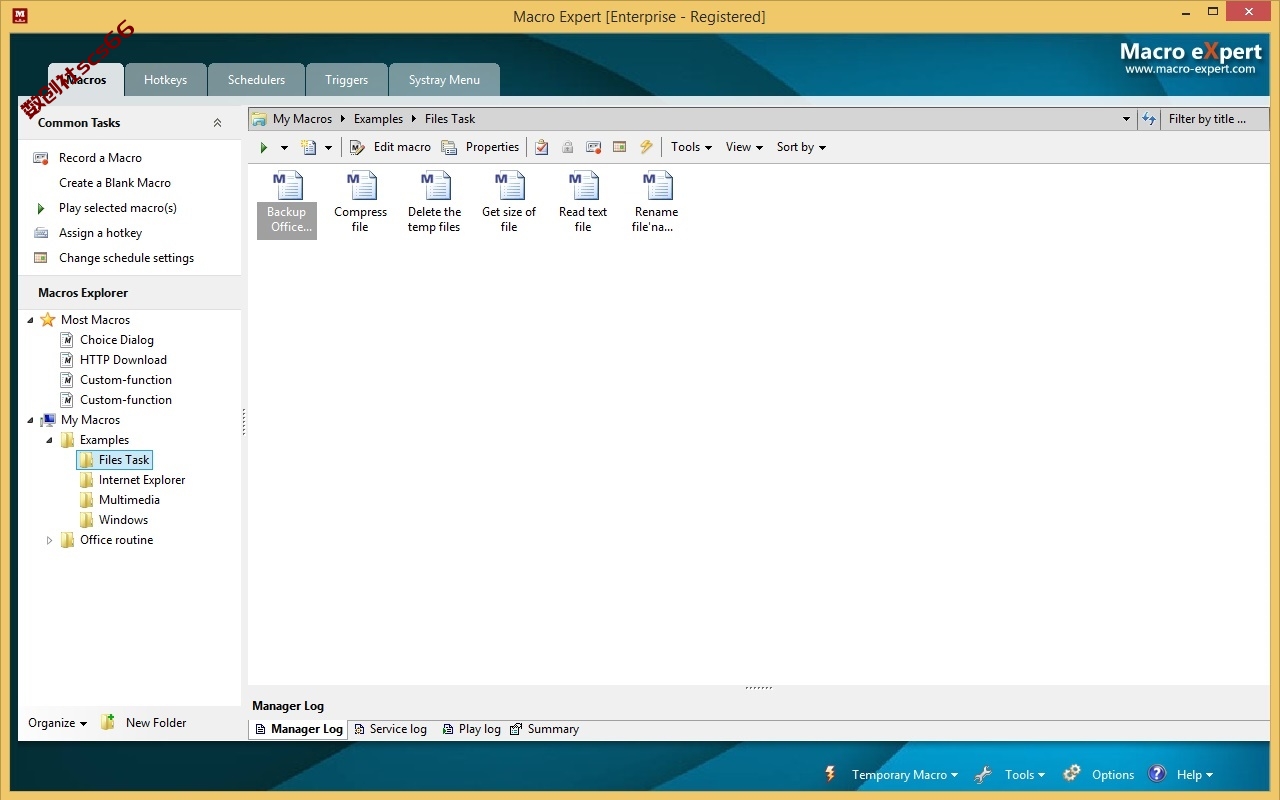1280x800 pixels.
Task: Collapse the Examples folder node
Action: 49,440
